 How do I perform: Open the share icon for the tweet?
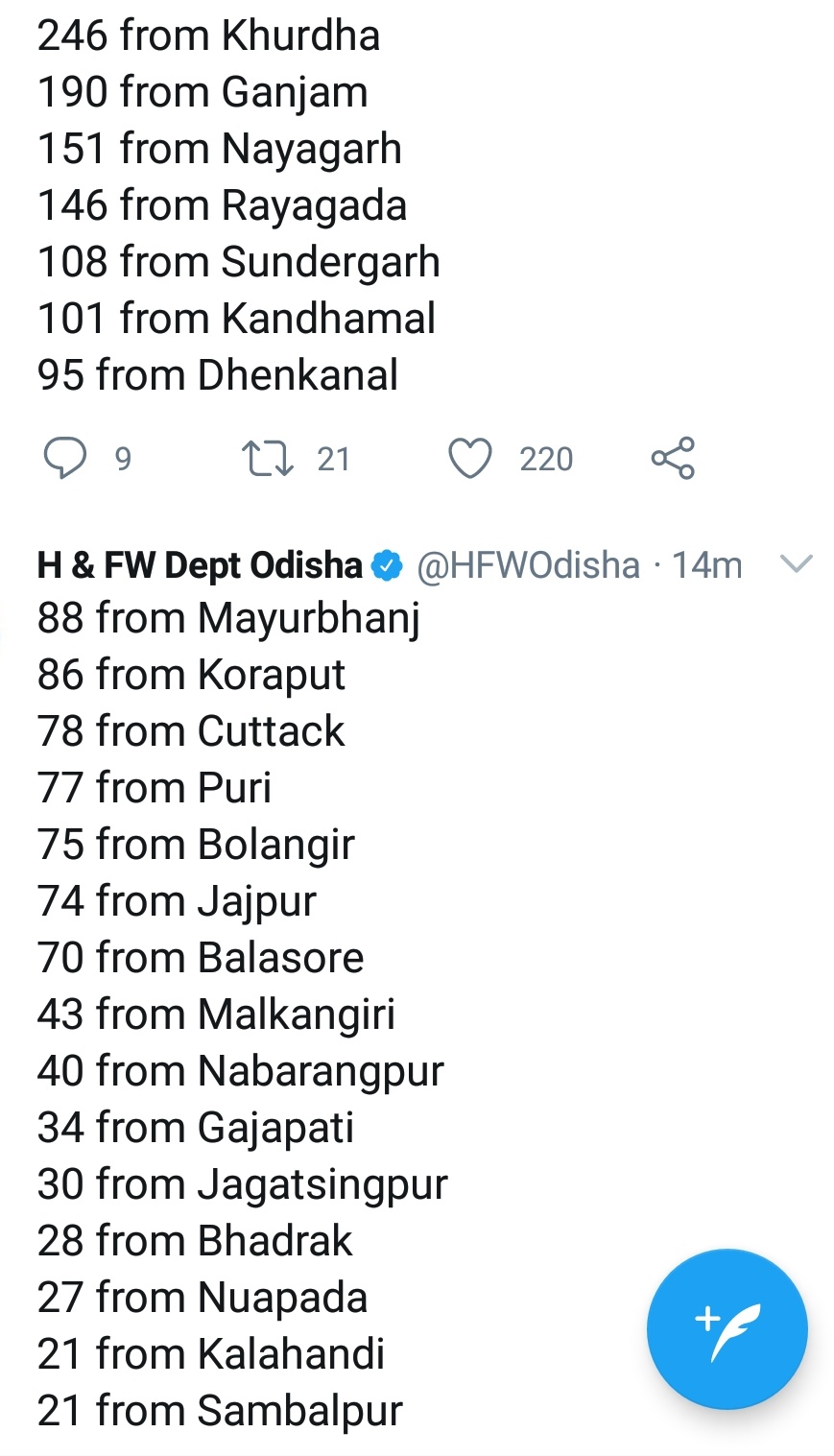tap(673, 459)
